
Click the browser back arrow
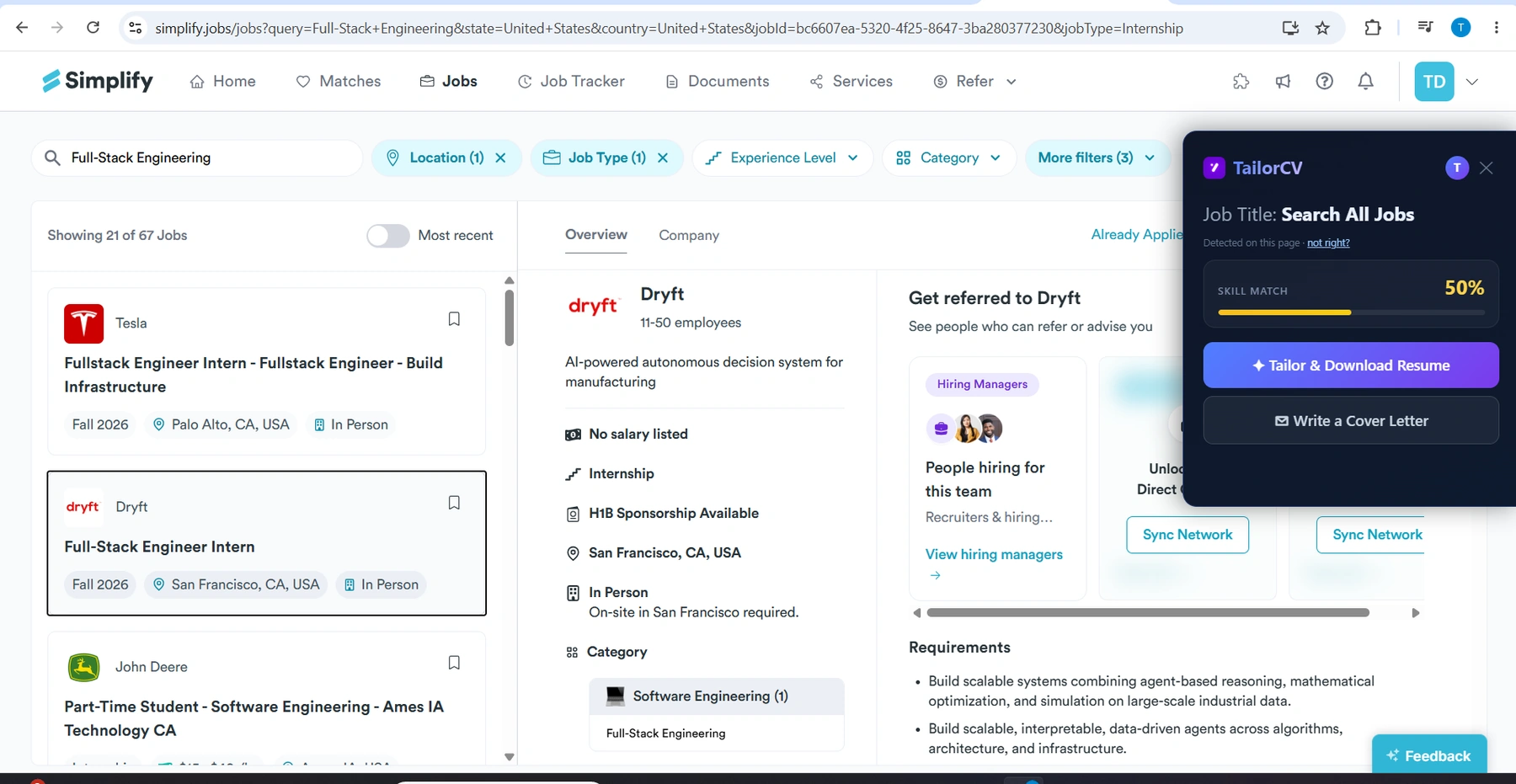(22, 28)
